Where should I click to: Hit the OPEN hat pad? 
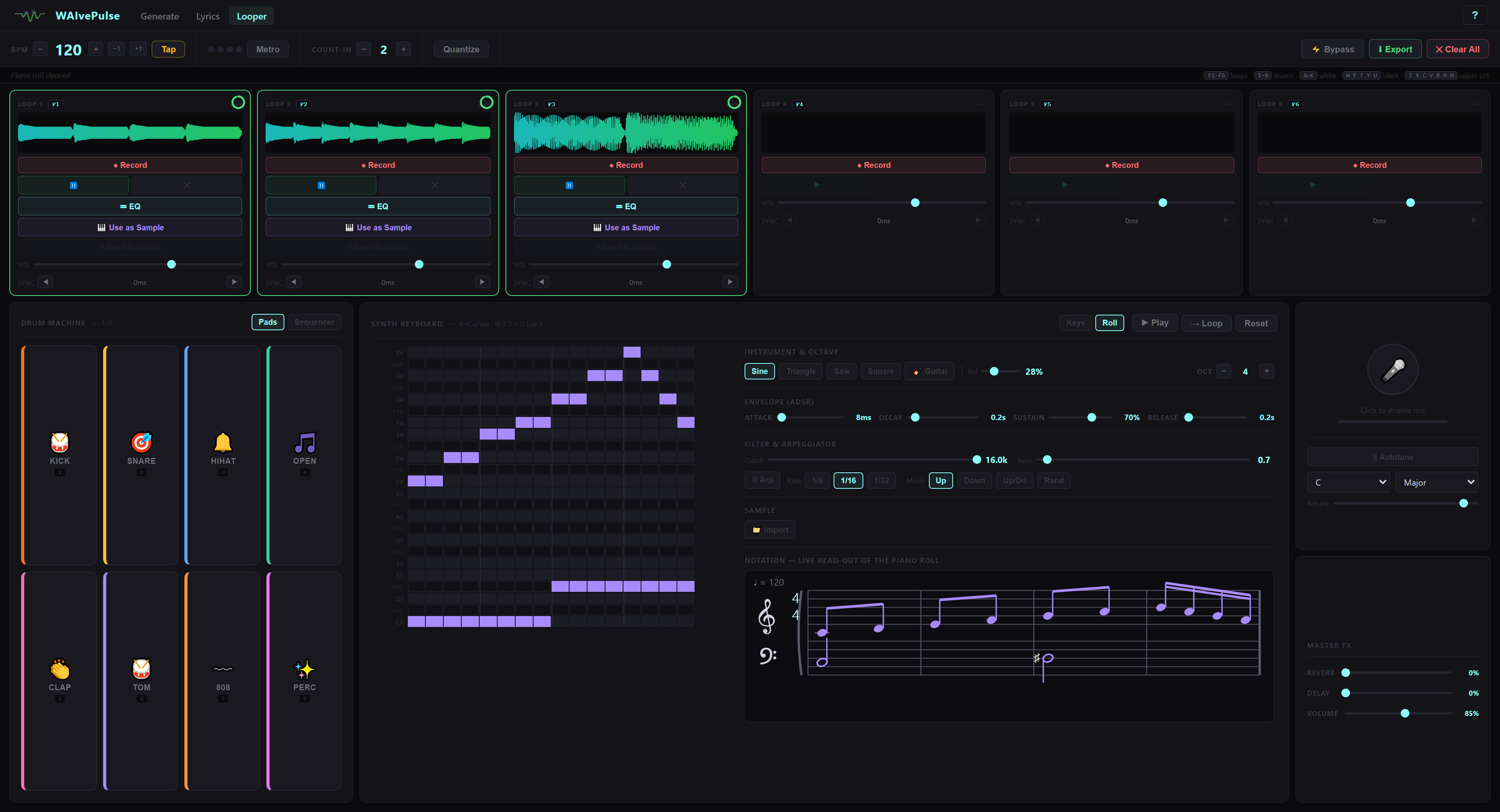(304, 455)
